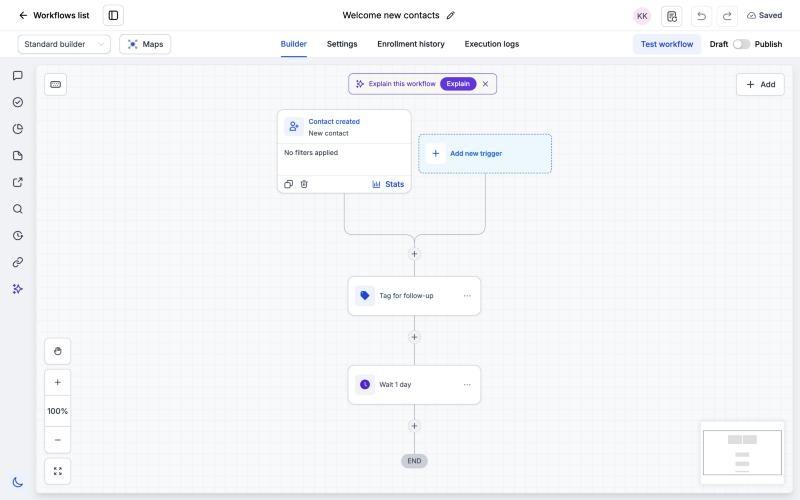Switch to the Settings tab
Screen dimensions: 800x500
click(x=342, y=44)
